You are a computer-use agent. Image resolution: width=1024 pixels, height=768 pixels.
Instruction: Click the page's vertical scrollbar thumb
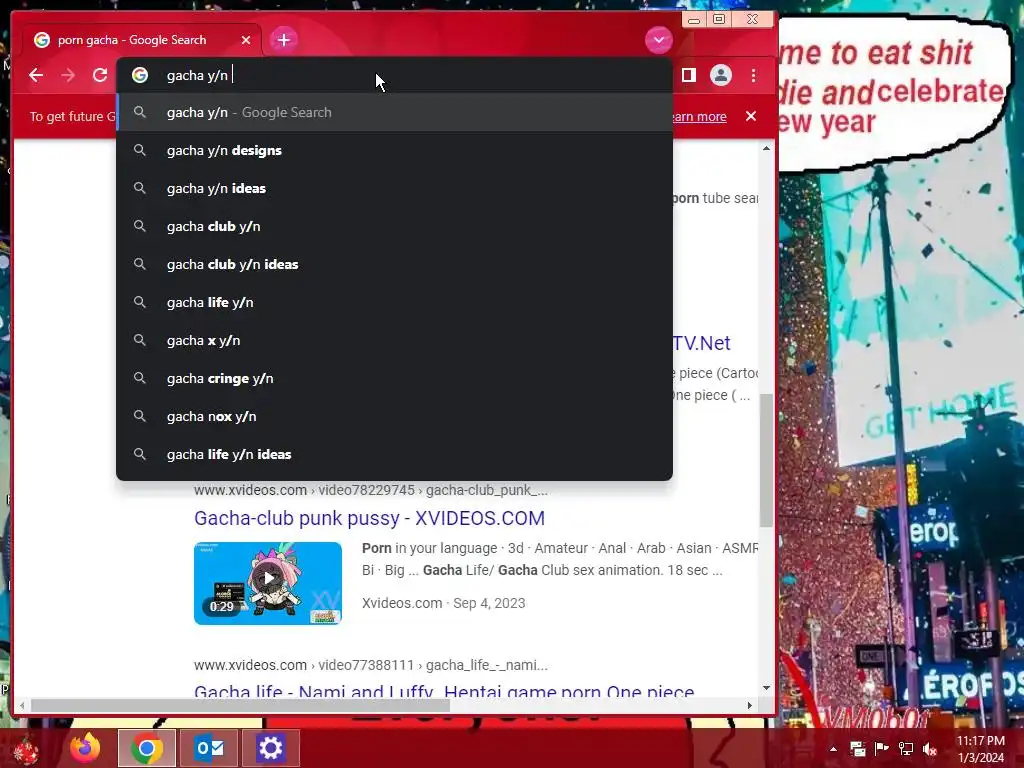tap(766, 460)
